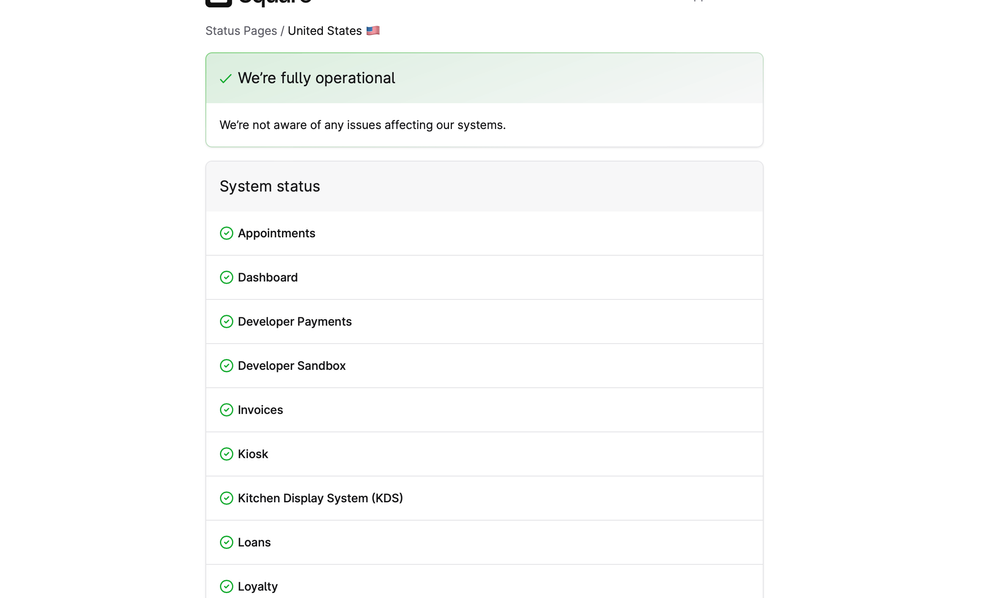Click the Loans status check icon
Screen dimensions: 999x598
coord(227,542)
